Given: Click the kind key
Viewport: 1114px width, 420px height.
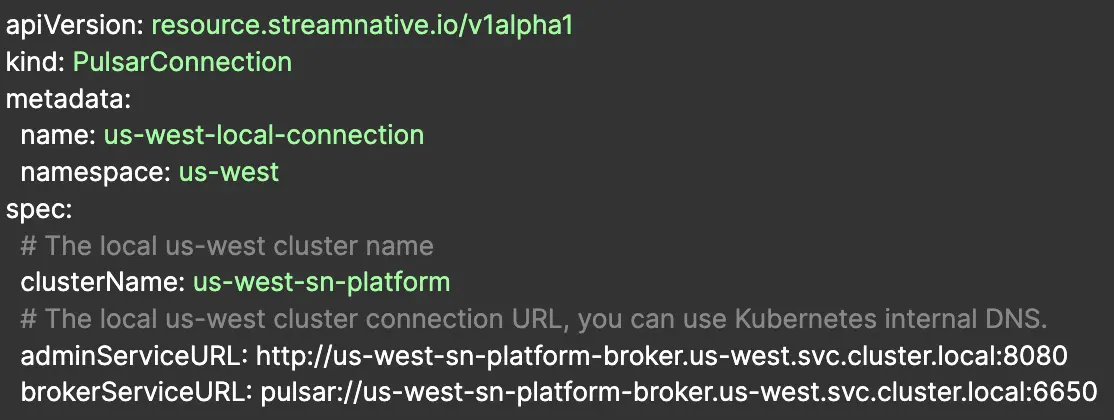Looking at the screenshot, I should pyautogui.click(x=35, y=62).
